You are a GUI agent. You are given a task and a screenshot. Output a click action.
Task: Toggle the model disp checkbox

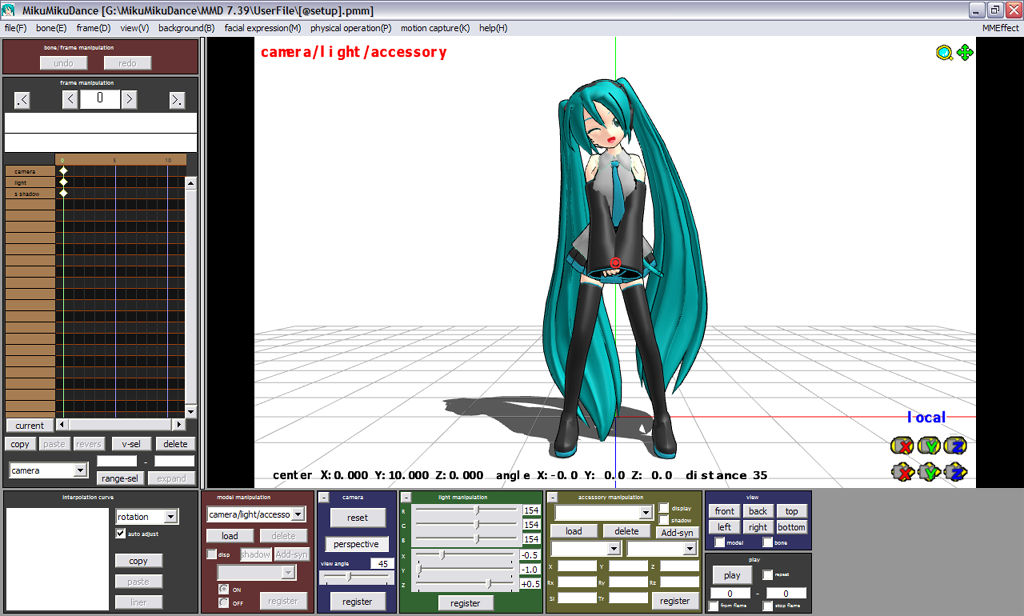[x=212, y=554]
